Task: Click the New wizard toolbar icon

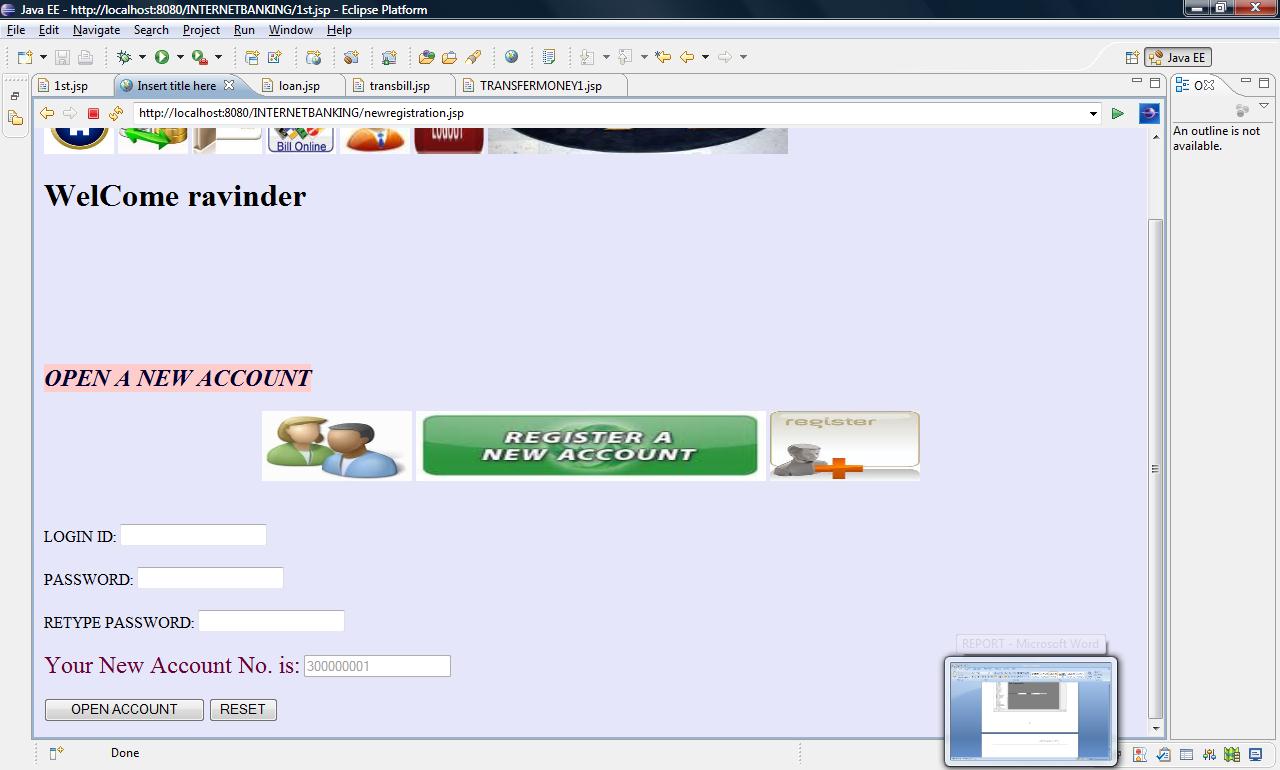Action: [25, 57]
